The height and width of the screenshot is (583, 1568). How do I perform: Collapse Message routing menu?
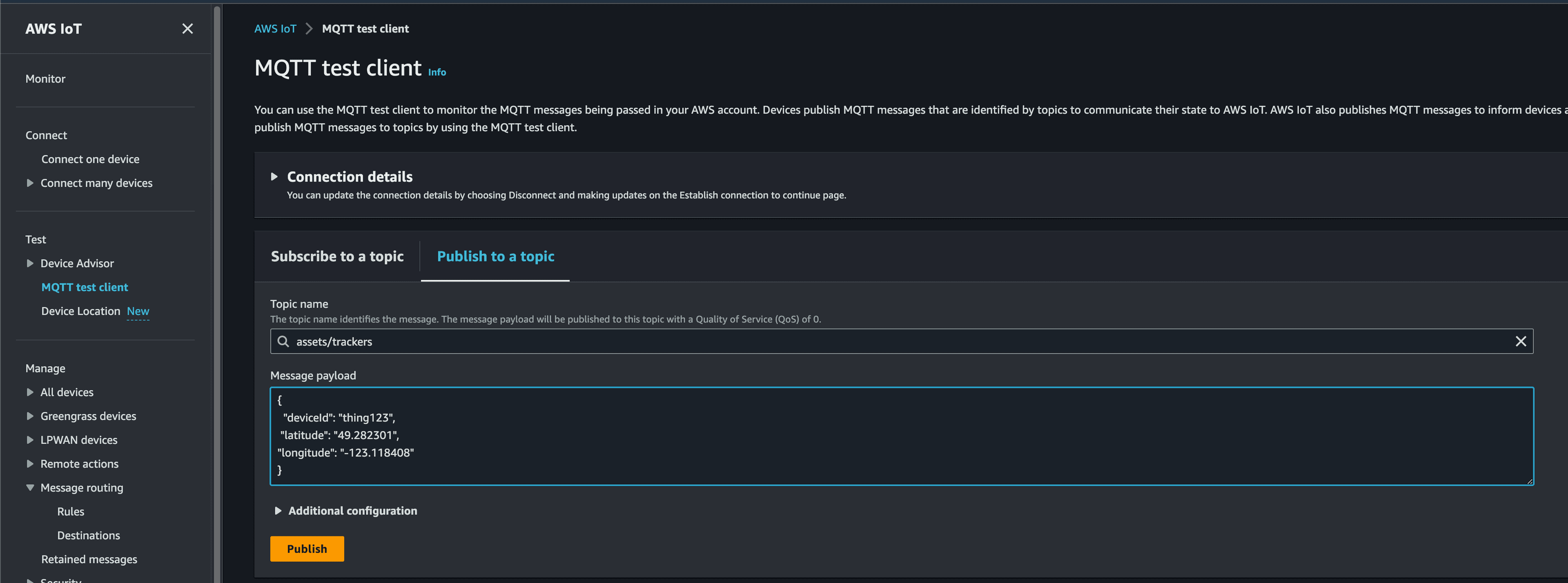tap(30, 487)
